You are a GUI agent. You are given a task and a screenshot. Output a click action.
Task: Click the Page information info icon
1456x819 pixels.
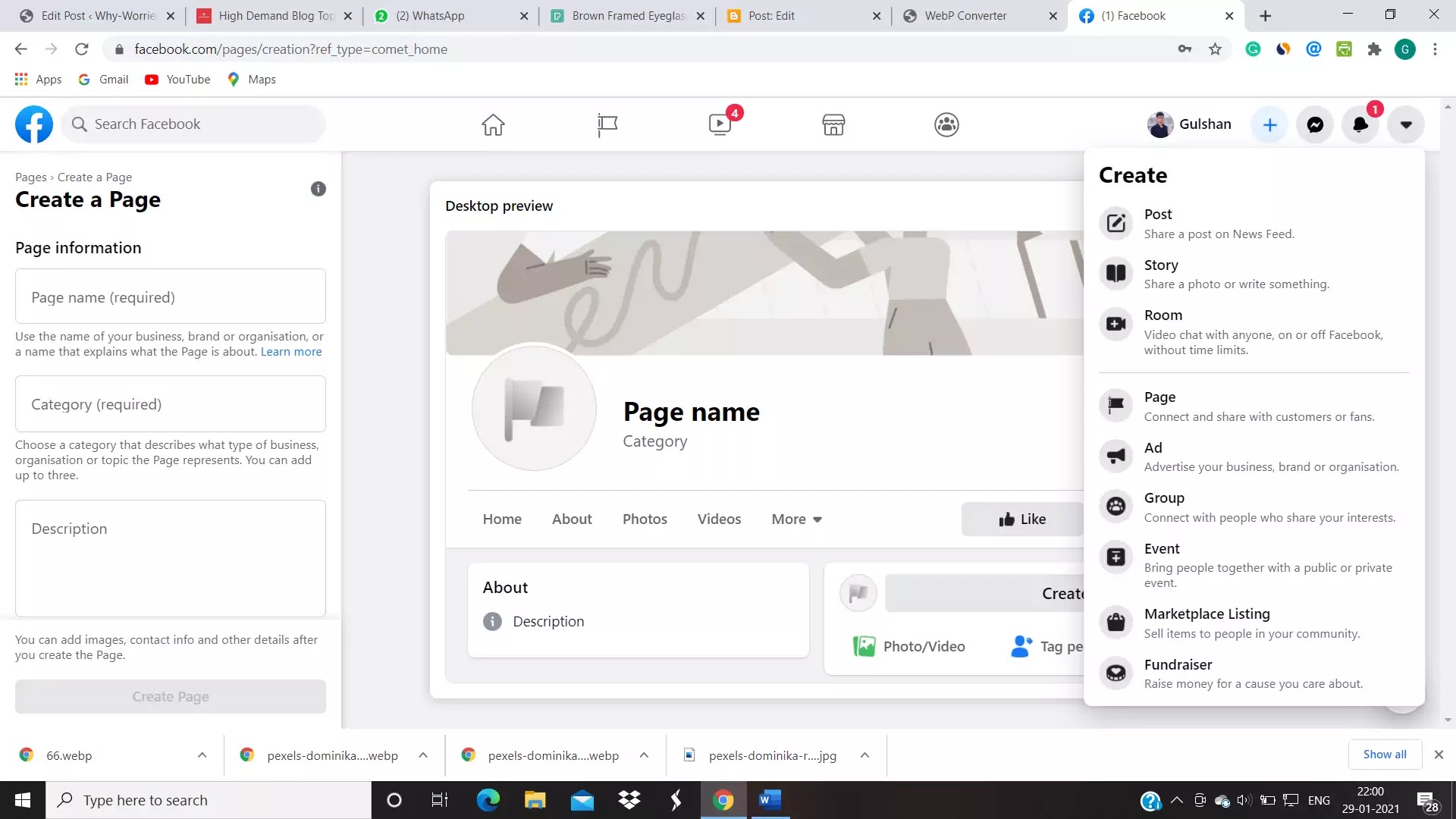pos(318,189)
